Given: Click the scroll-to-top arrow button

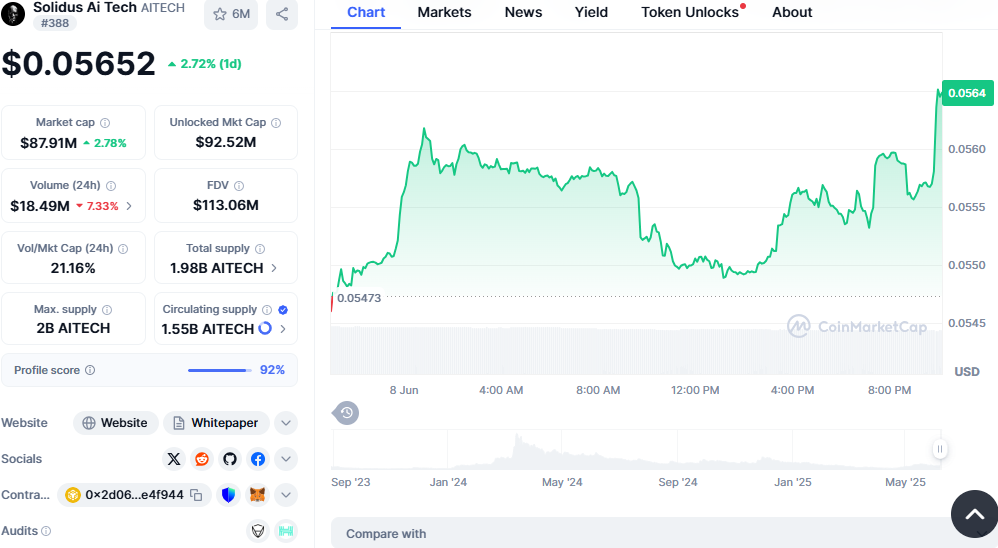Looking at the screenshot, I should pos(974,515).
